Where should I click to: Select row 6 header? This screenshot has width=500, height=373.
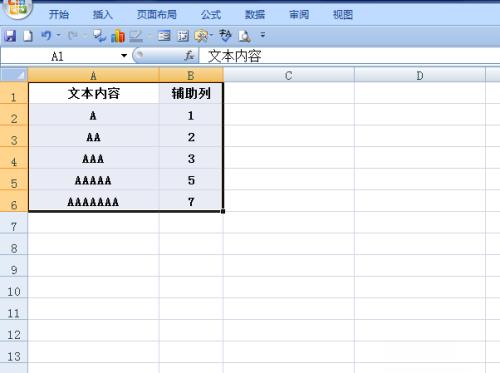14,201
